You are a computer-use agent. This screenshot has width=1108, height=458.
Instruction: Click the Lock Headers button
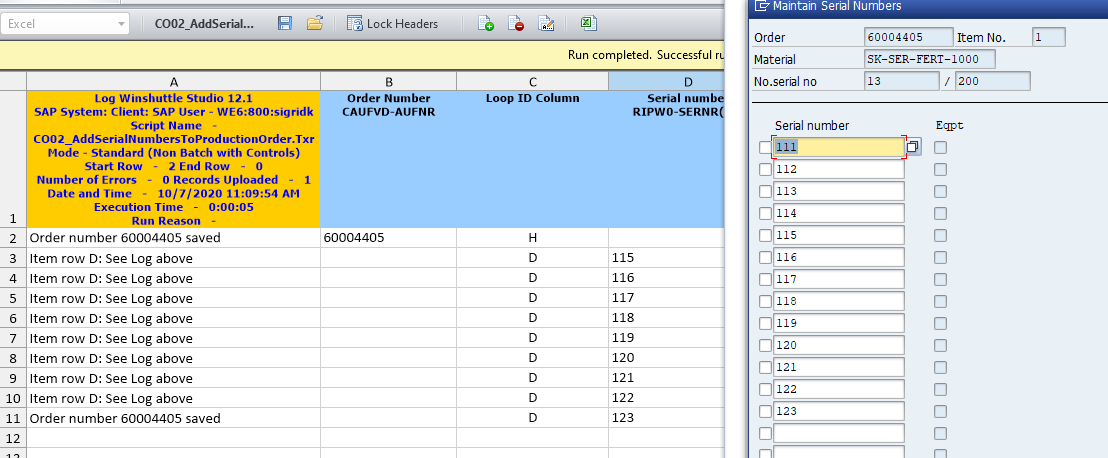393,23
